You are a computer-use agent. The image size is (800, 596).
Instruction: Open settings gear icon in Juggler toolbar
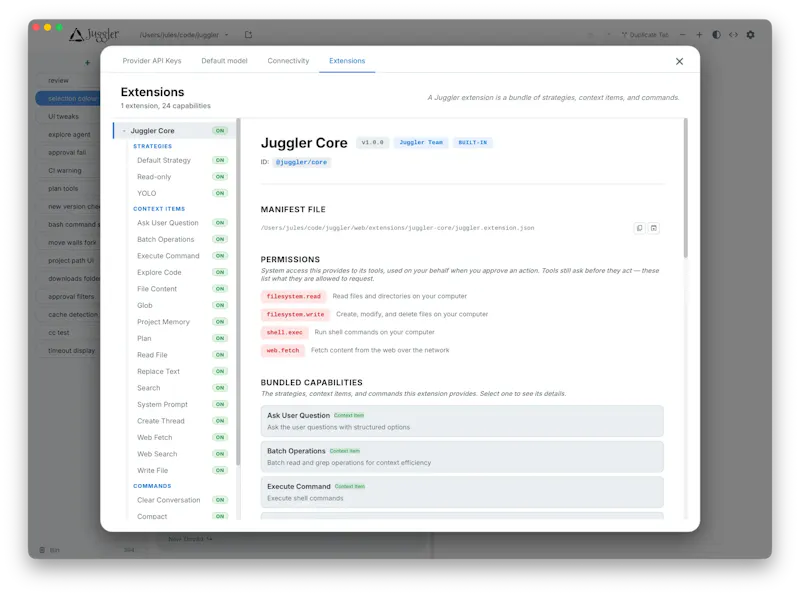[x=750, y=35]
